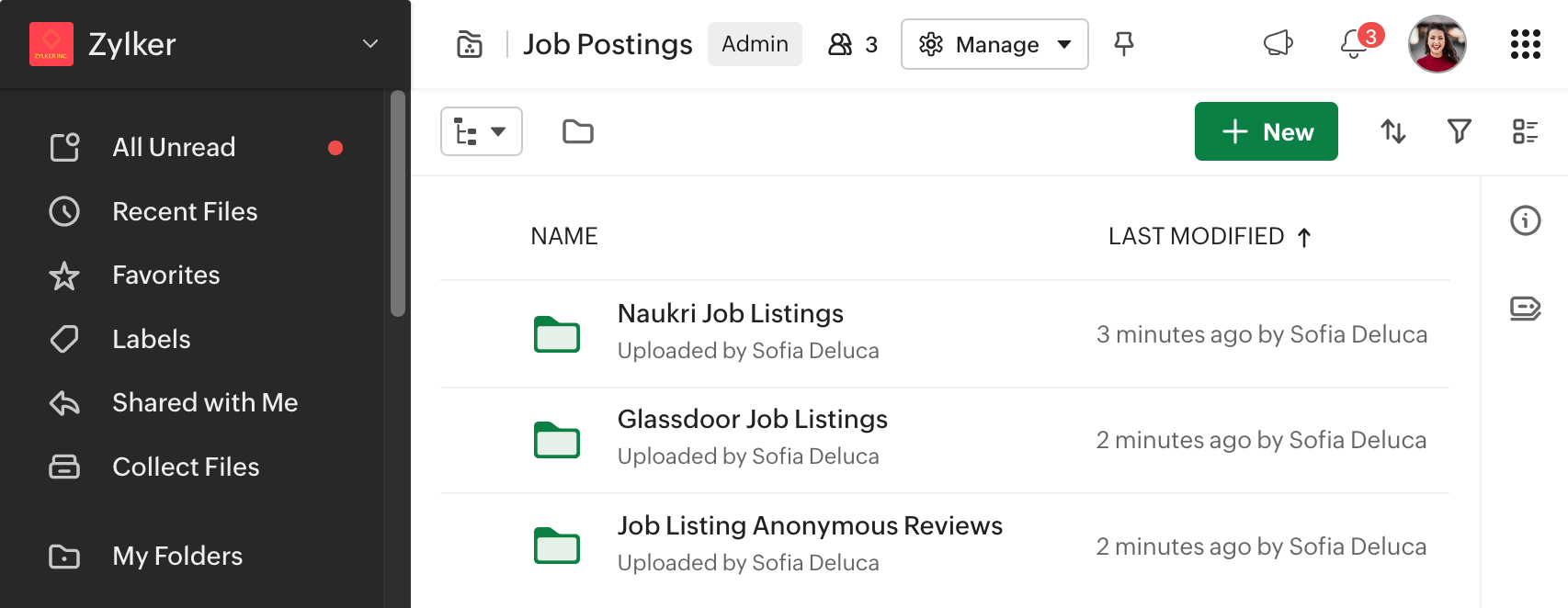Open the labels panel icon on right
The height and width of the screenshot is (608, 1568).
(1525, 308)
